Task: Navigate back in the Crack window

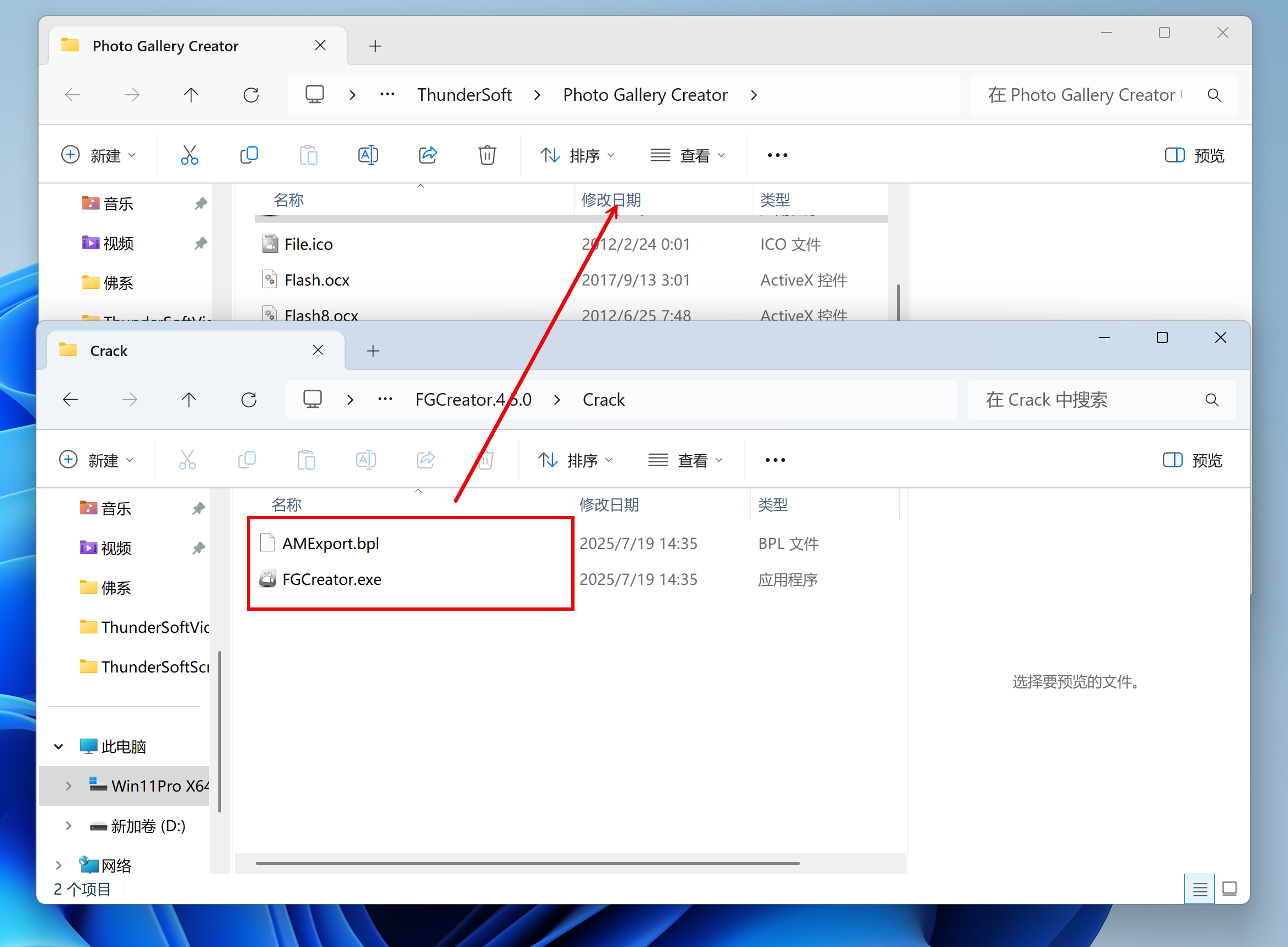Action: [71, 400]
